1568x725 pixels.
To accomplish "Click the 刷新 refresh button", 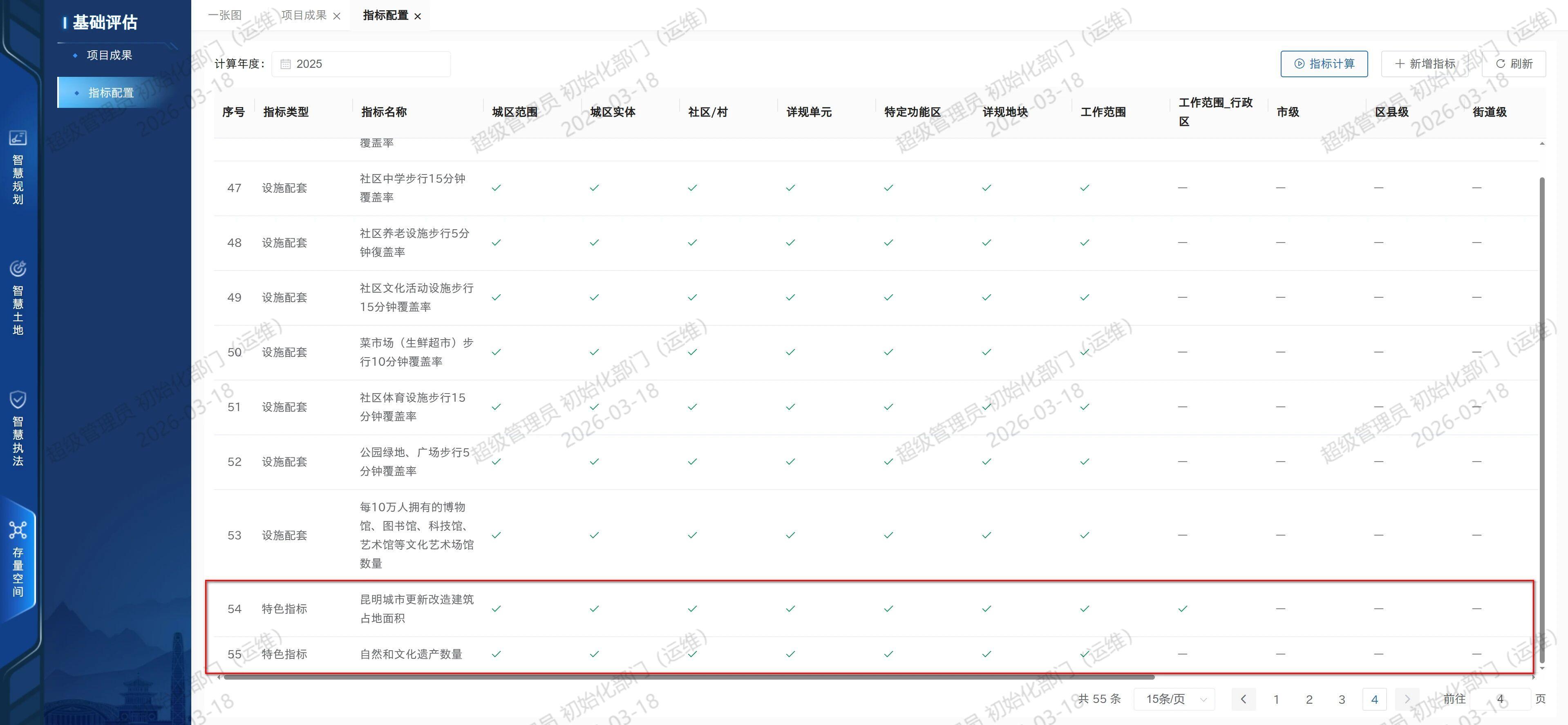I will [1514, 64].
